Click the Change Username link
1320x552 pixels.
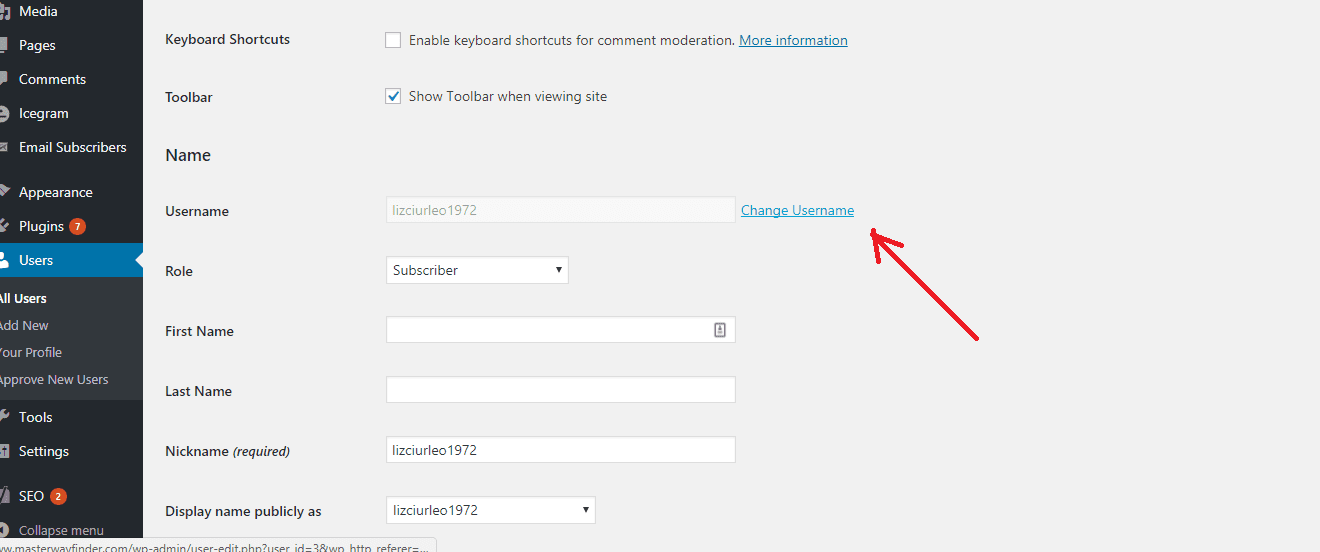pyautogui.click(x=797, y=210)
